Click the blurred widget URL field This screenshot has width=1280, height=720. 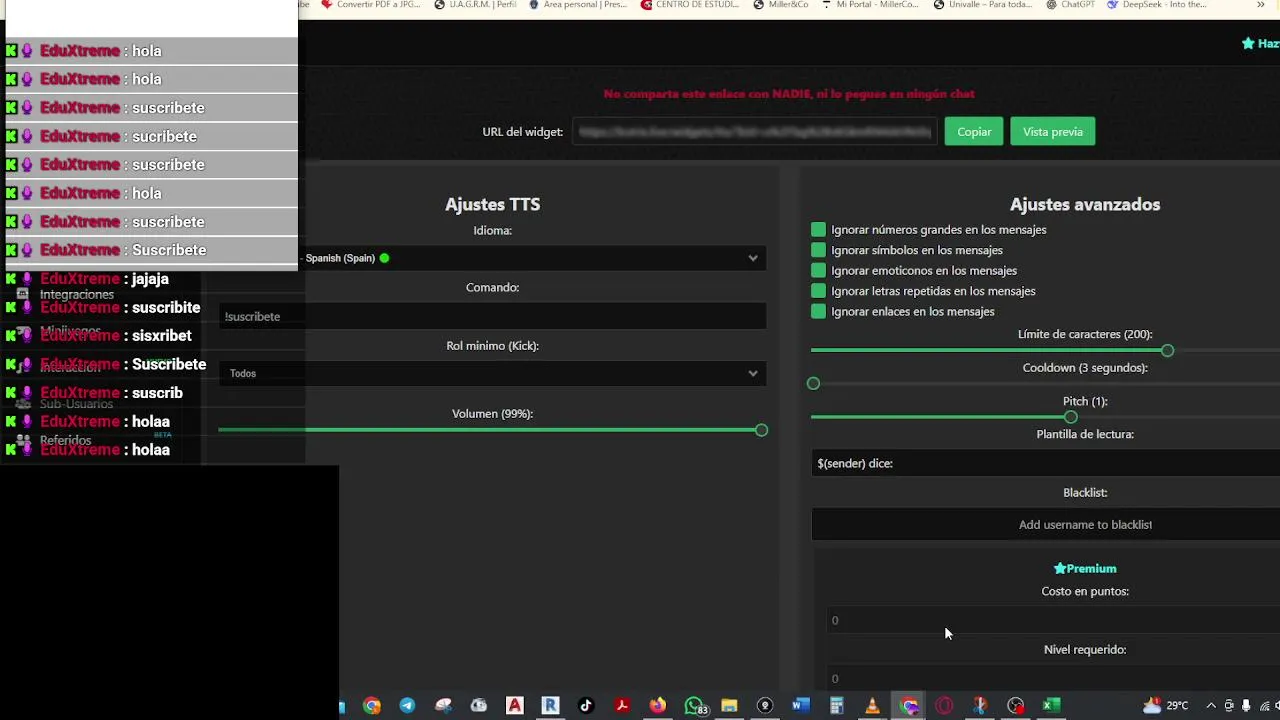coord(755,131)
